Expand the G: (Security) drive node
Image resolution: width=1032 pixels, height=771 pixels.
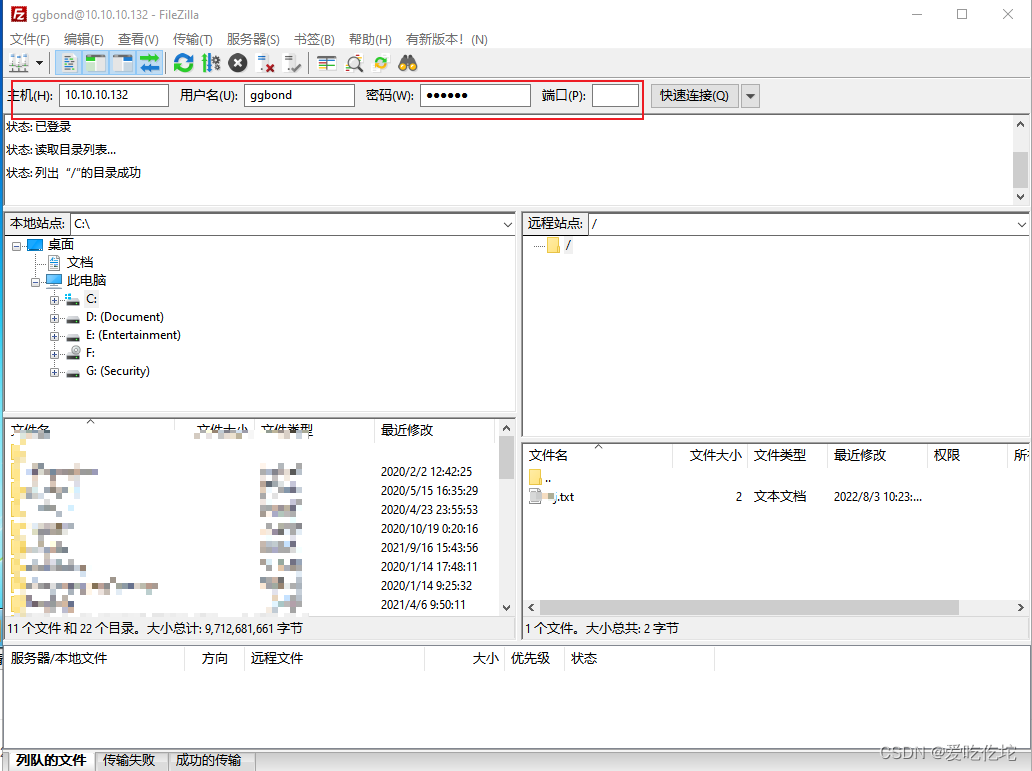tap(54, 373)
